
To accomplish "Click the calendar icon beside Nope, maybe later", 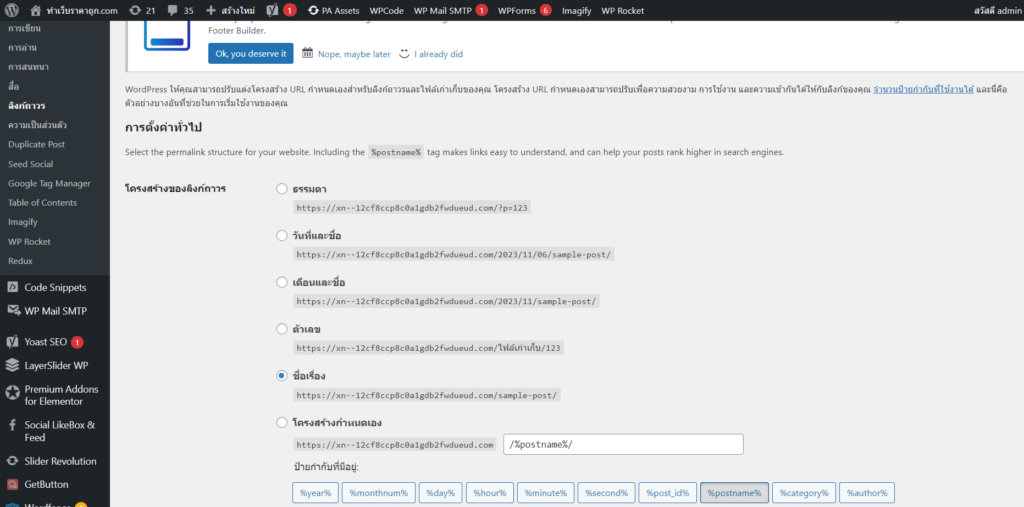I will [x=308, y=54].
